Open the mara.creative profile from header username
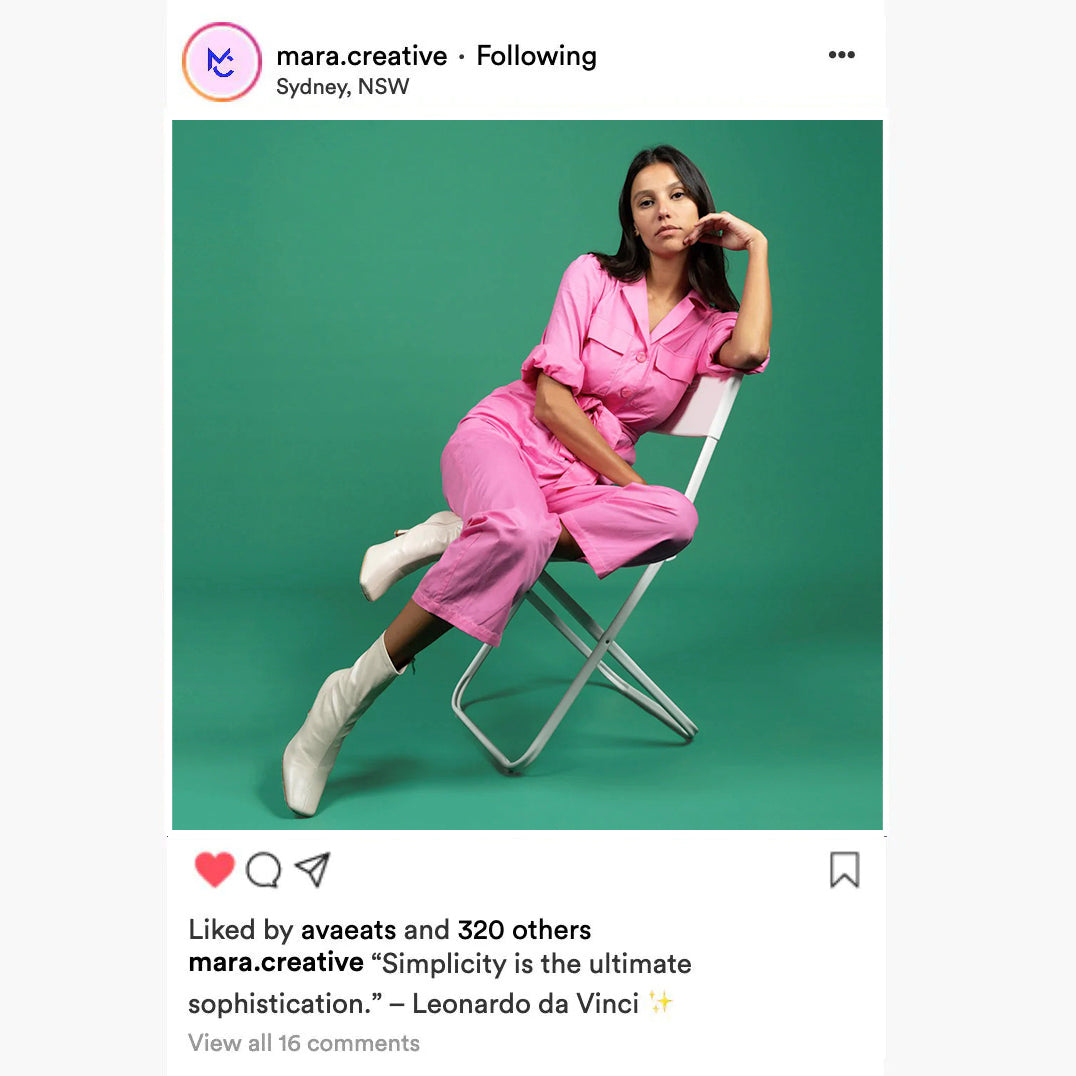This screenshot has width=1076, height=1076. tap(362, 56)
